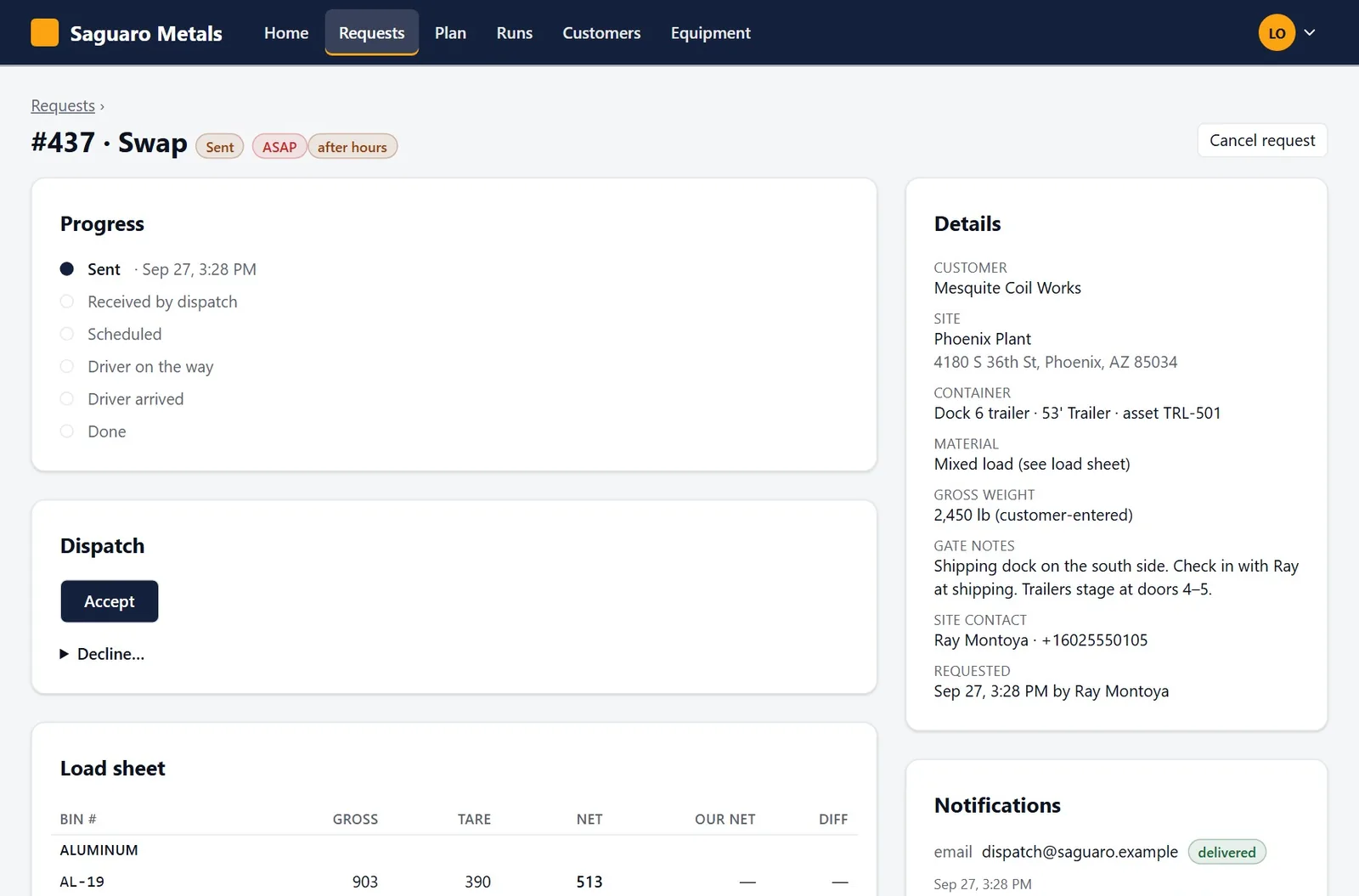
Task: Accept the dispatch request
Action: point(110,601)
